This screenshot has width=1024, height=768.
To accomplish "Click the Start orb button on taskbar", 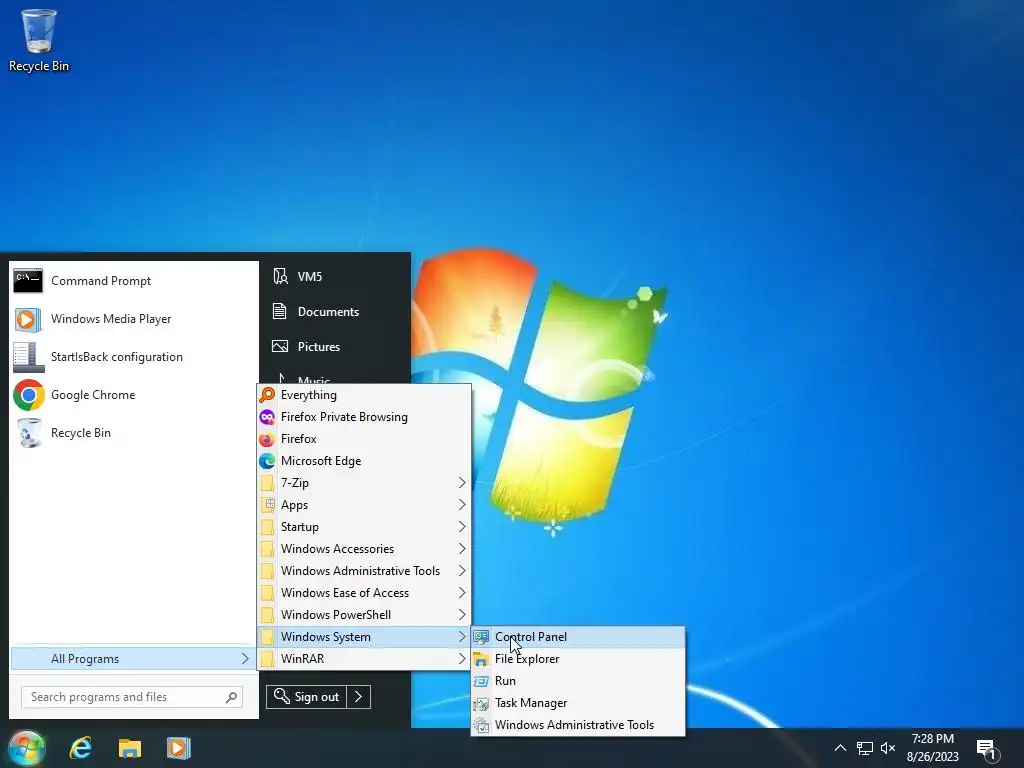I will 26,748.
